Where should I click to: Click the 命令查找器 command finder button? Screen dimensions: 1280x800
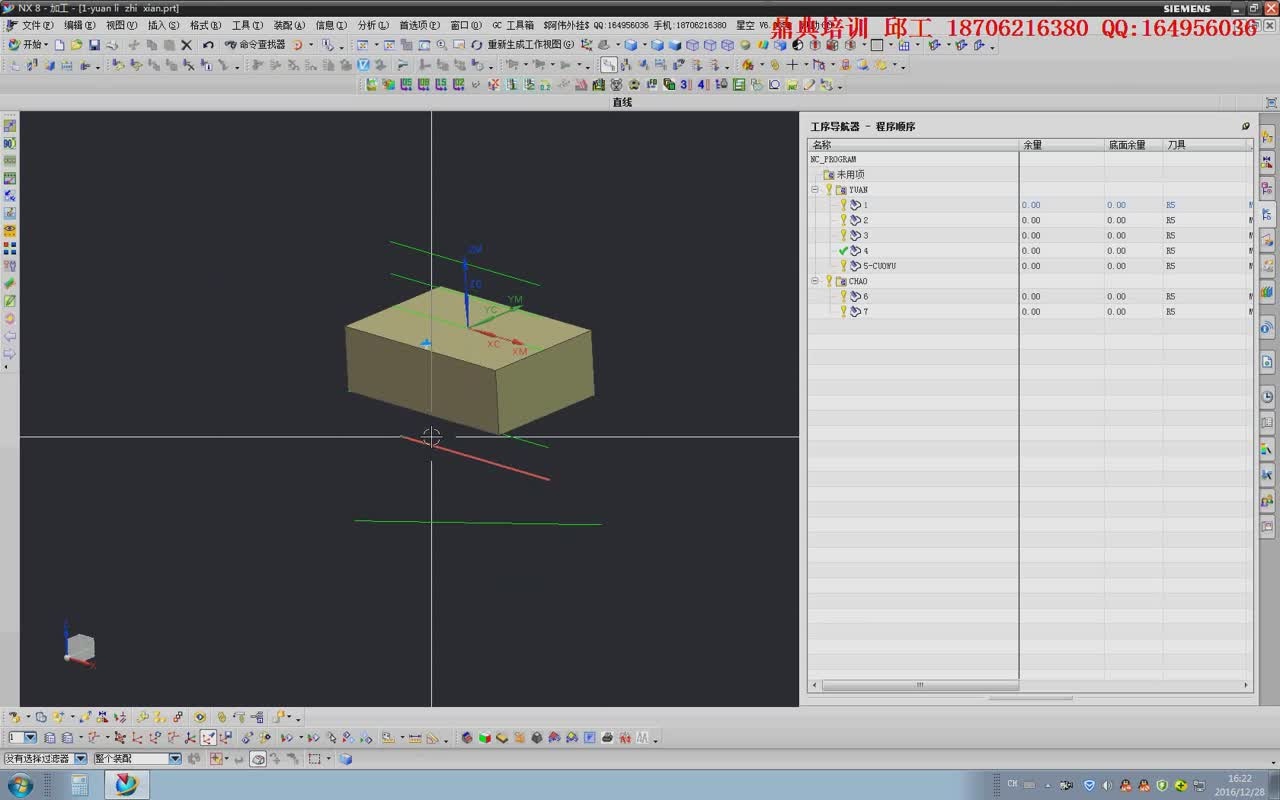255,45
